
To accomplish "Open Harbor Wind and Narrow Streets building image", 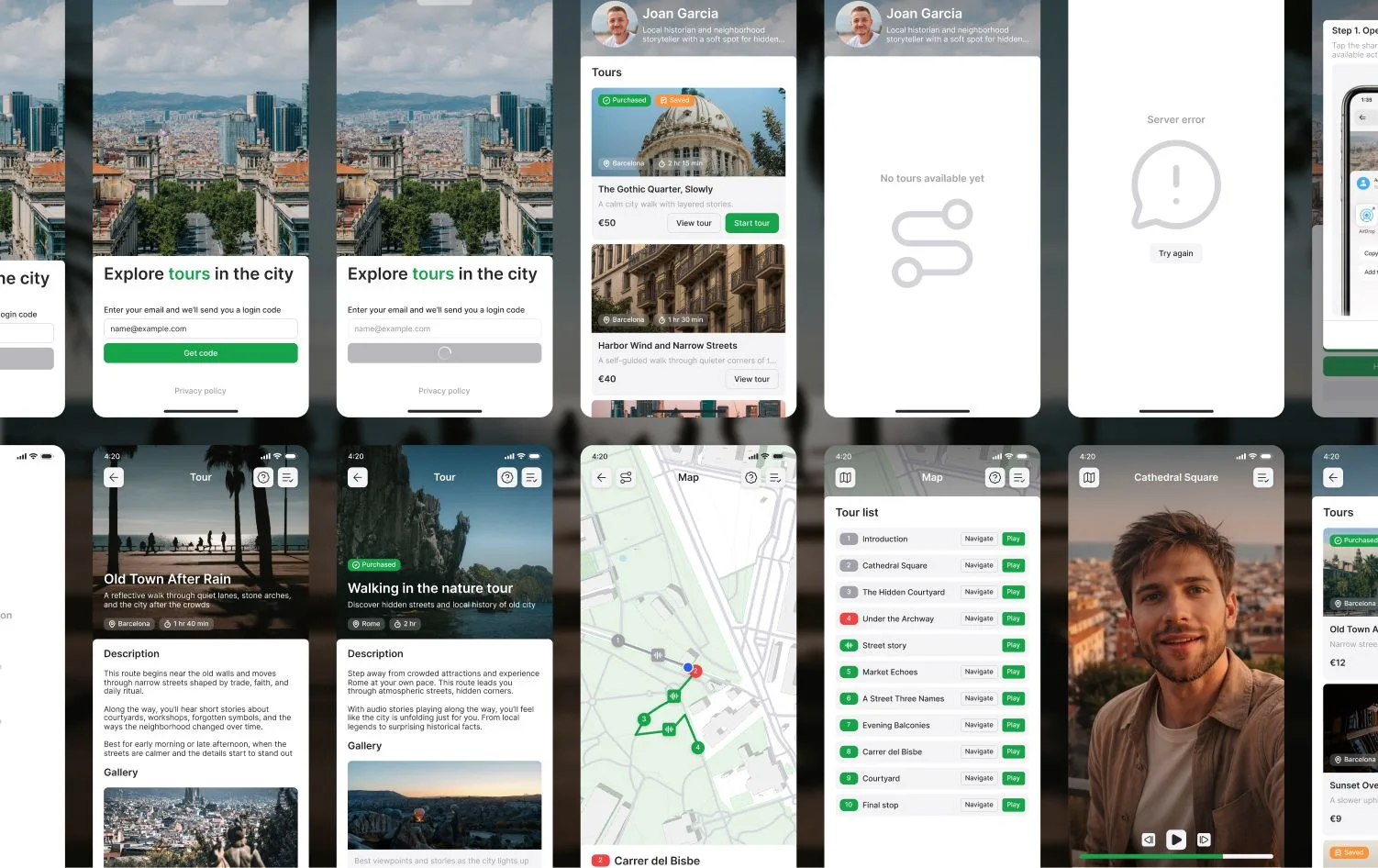I will [x=689, y=288].
